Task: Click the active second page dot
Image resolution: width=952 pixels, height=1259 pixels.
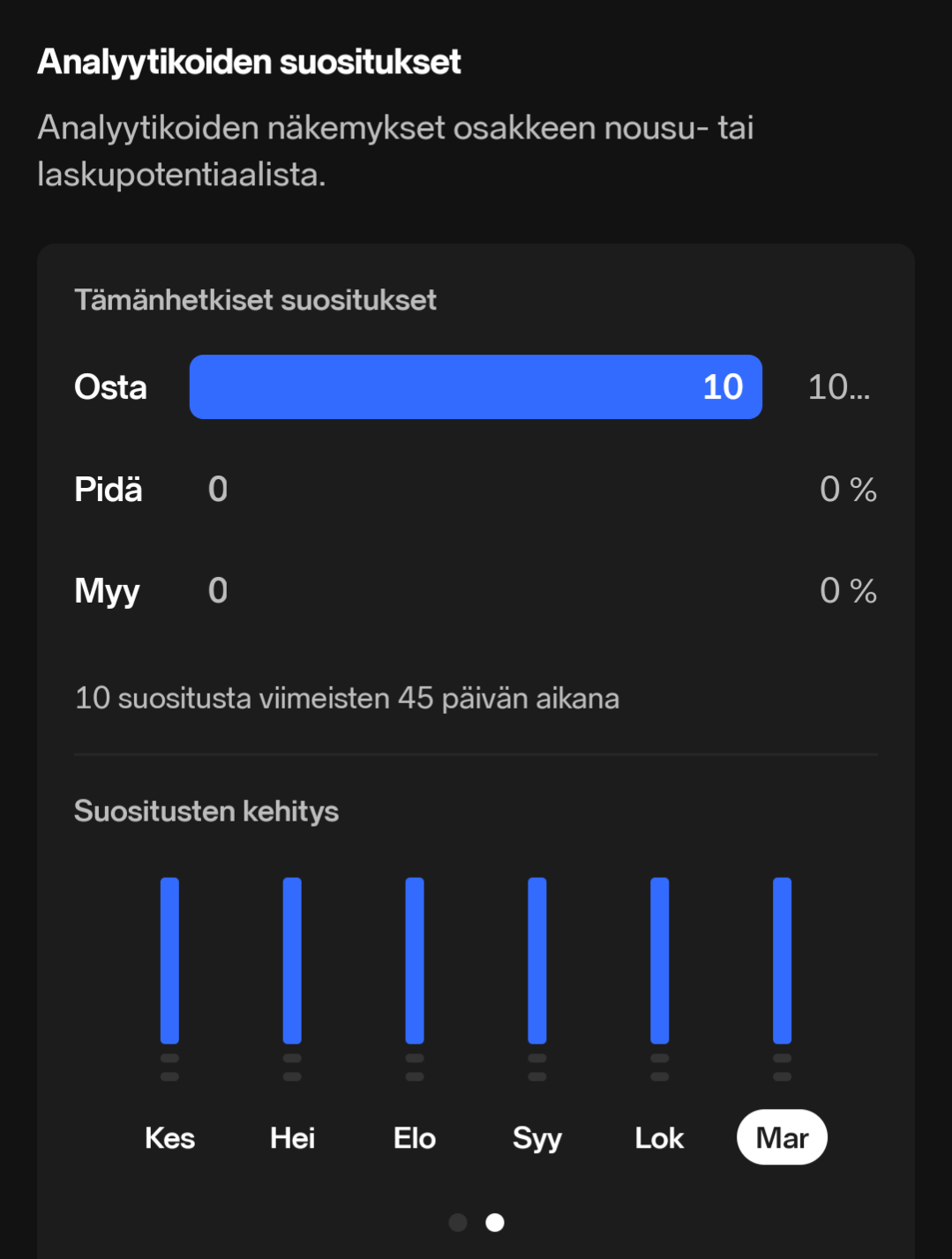Action: pos(495,1222)
